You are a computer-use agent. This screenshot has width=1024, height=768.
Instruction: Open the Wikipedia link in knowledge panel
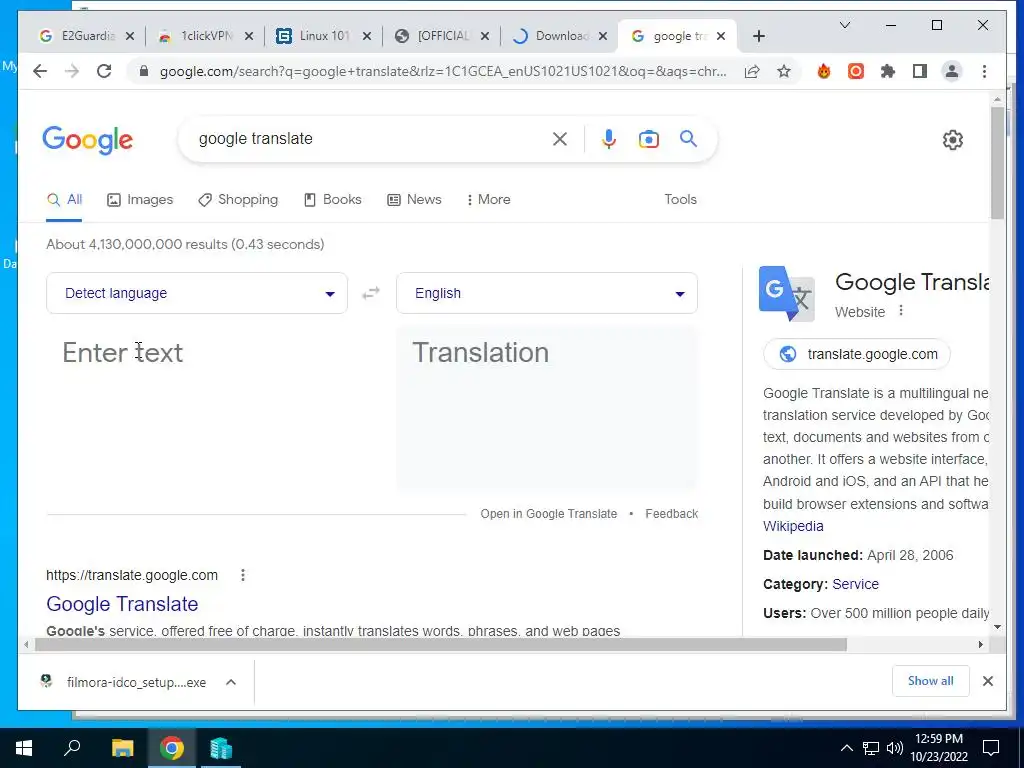pyautogui.click(x=793, y=526)
